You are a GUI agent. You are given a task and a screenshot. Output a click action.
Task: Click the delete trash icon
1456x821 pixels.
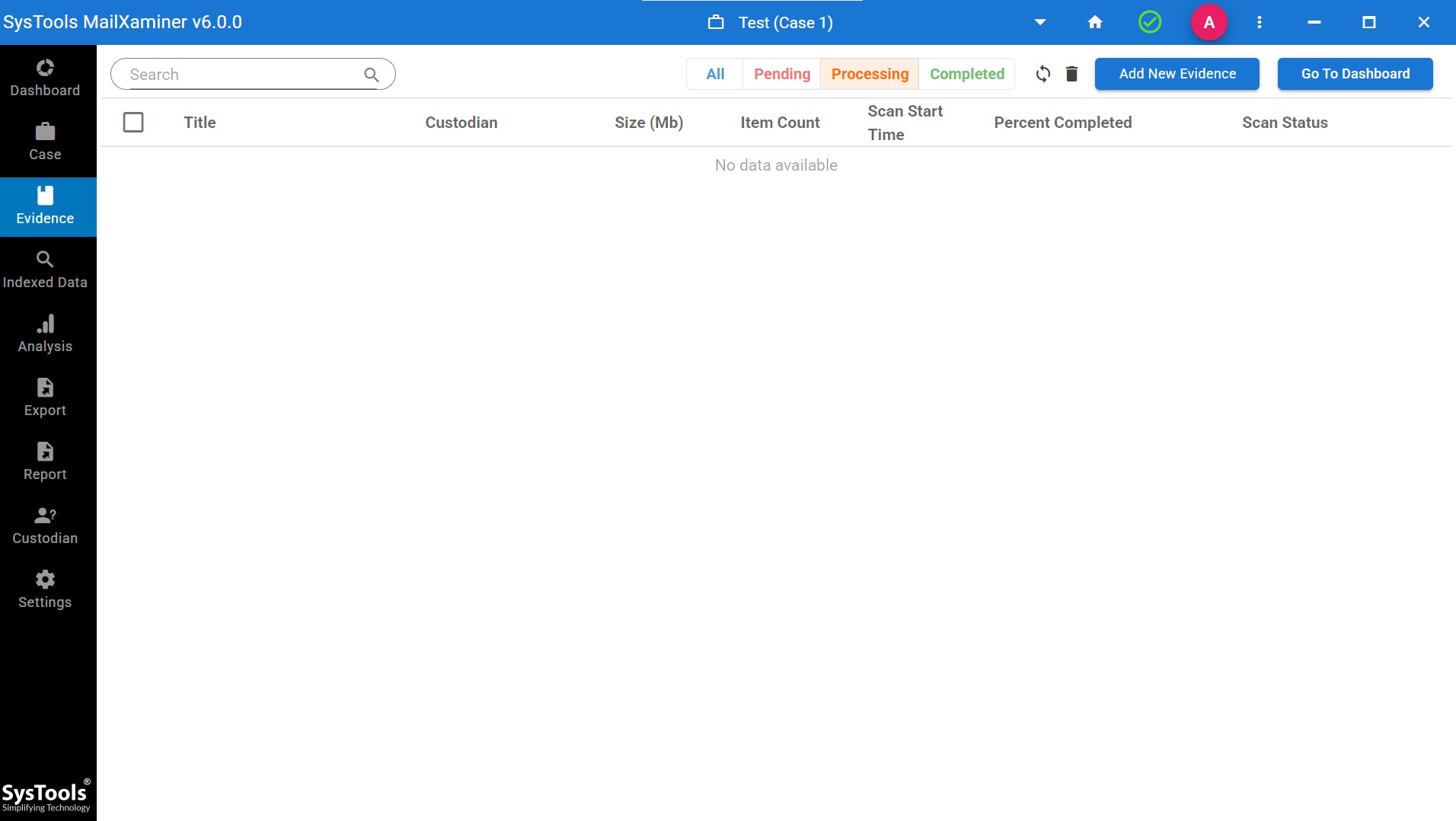[1071, 74]
